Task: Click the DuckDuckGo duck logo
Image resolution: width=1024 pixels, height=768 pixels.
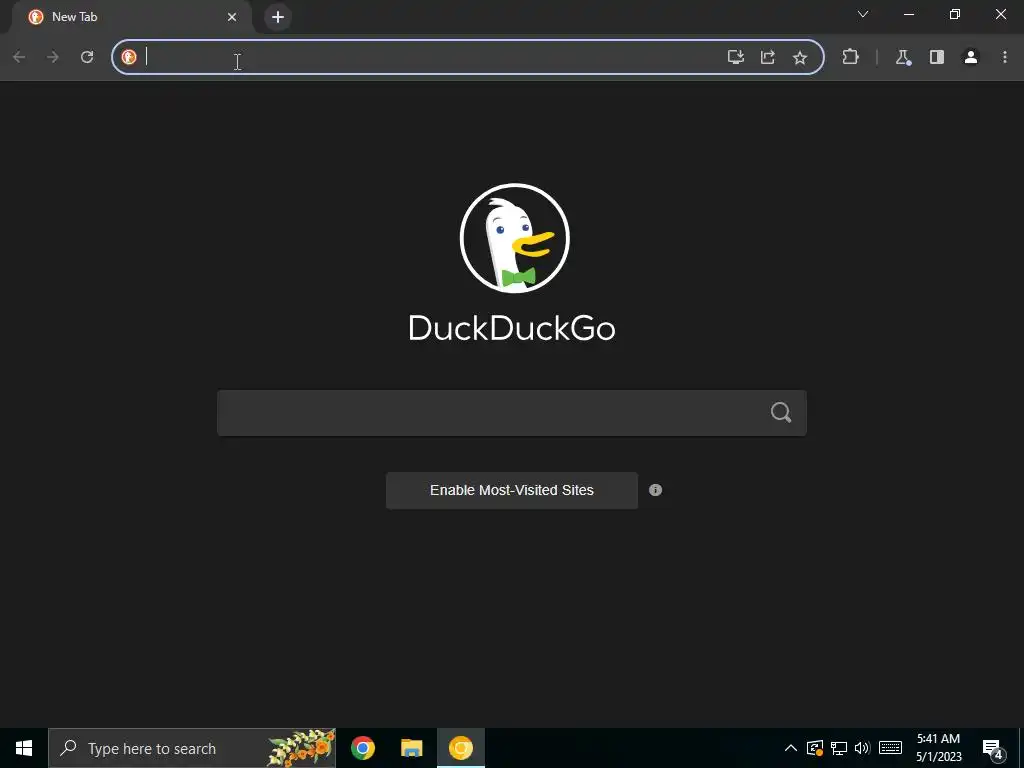Action: coord(515,238)
